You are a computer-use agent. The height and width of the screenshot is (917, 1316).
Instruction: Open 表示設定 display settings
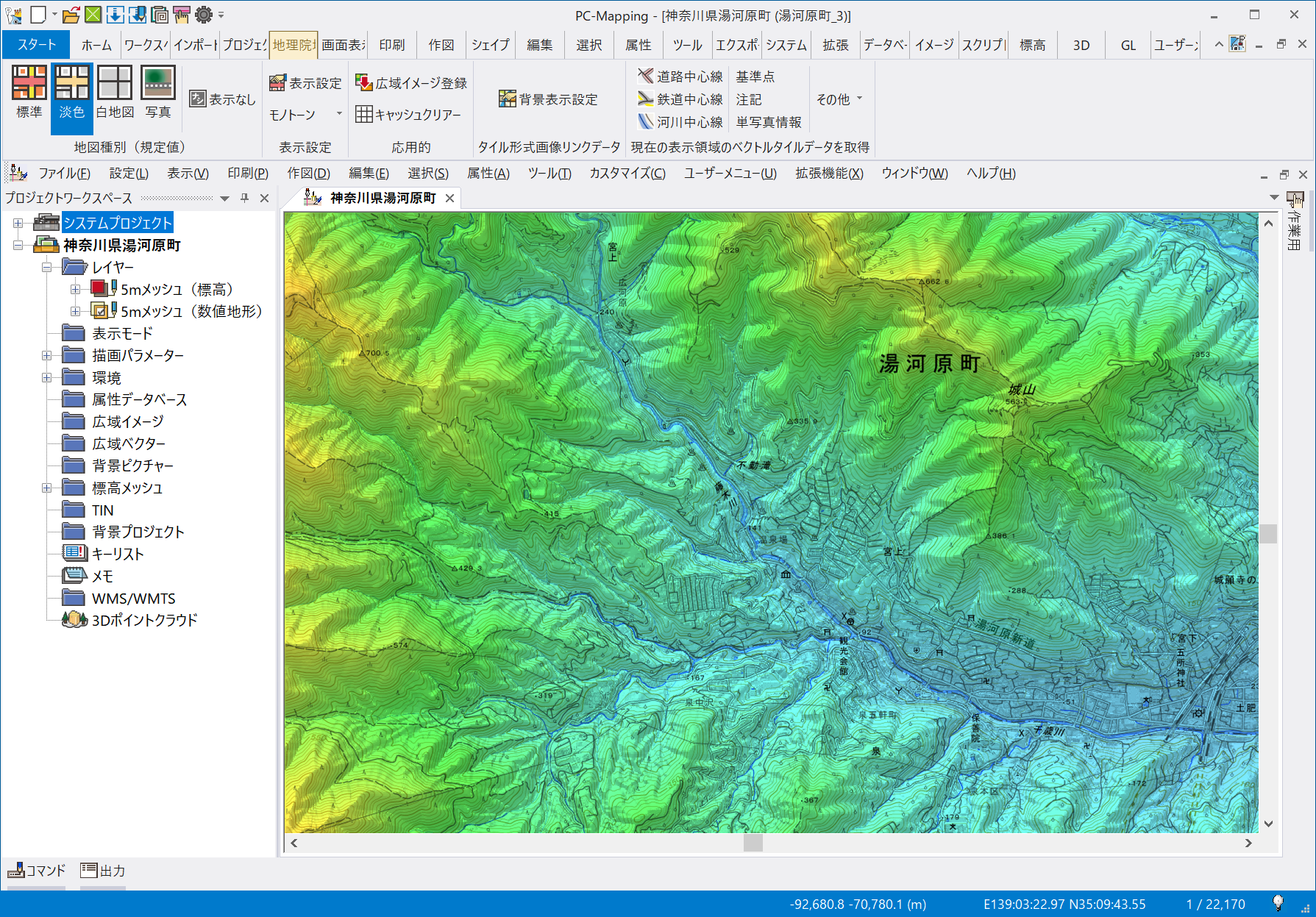point(305,83)
